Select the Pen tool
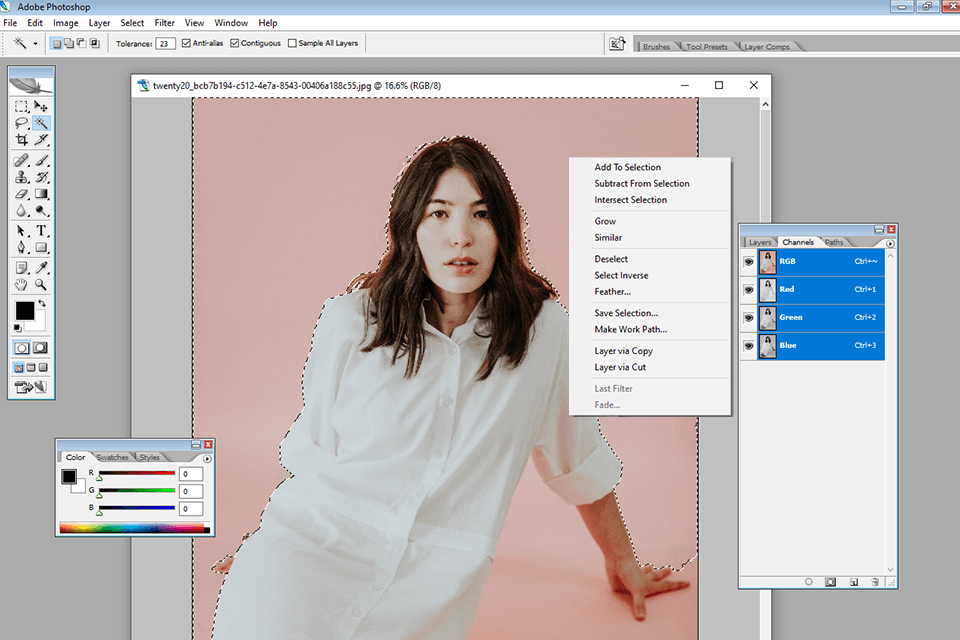Image resolution: width=960 pixels, height=640 pixels. point(21,247)
